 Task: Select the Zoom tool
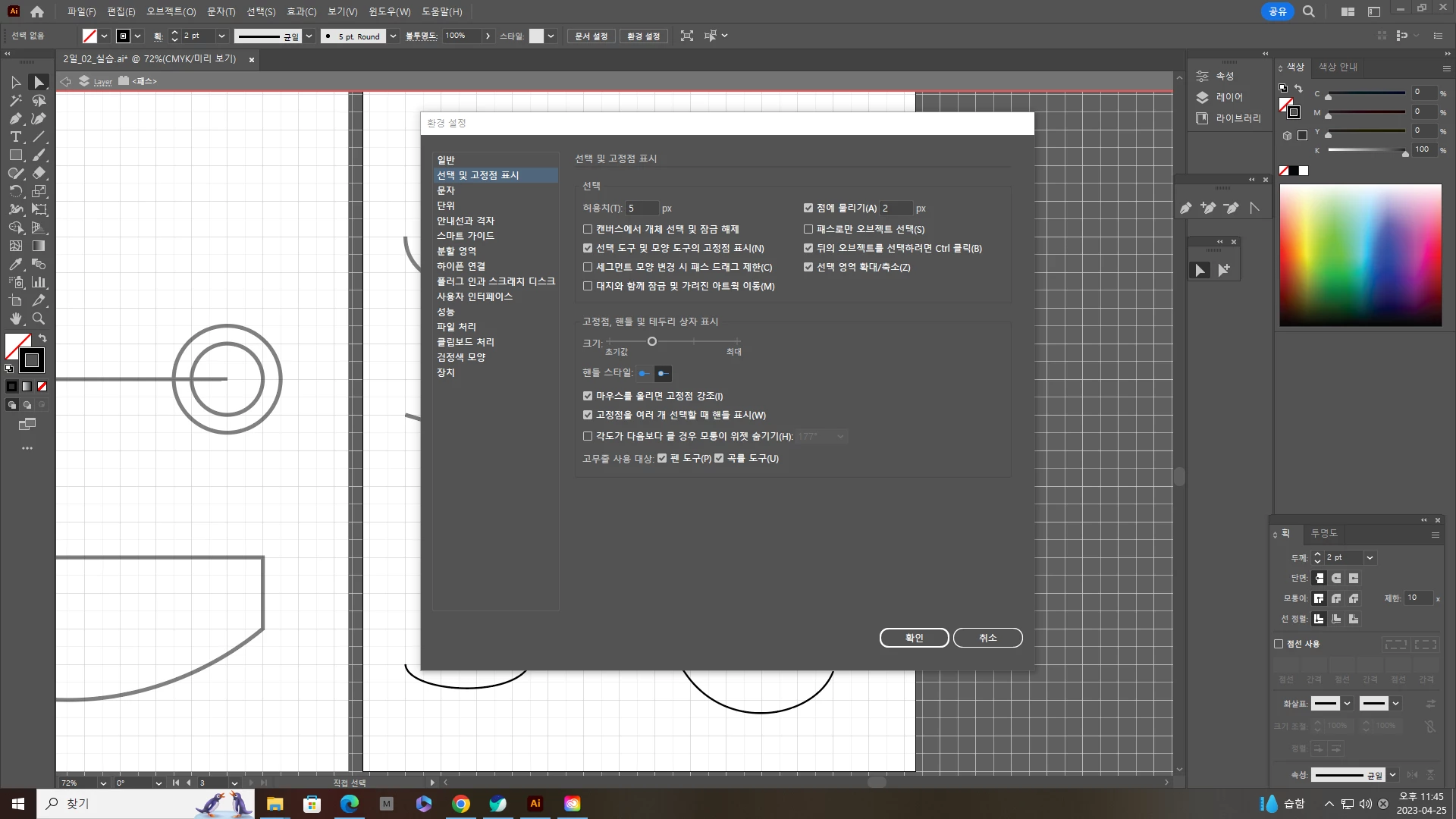[x=39, y=318]
